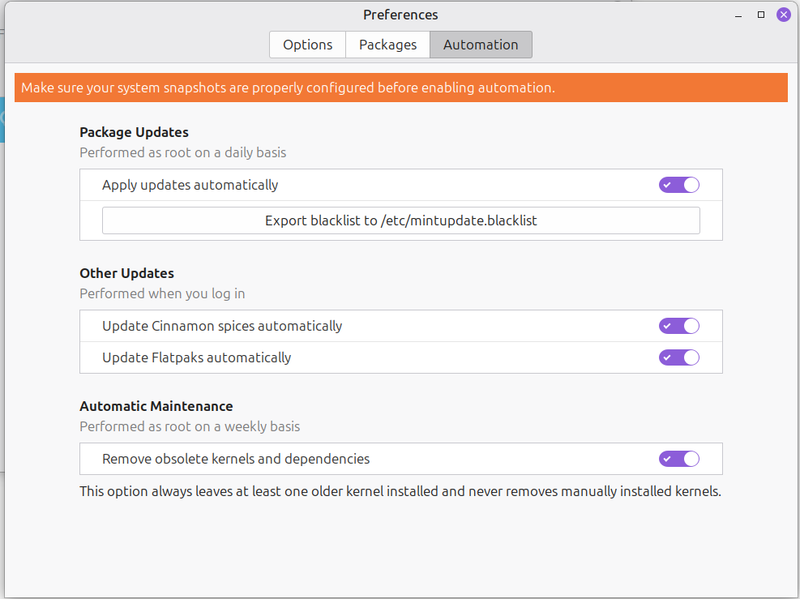Screen dimensions: 800x599
Task: Disable Update Cinnamon spices automatically
Action: (679, 326)
